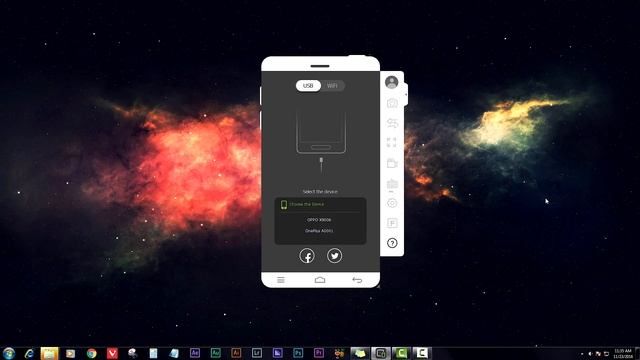Viewport: 640px width, 360px height.
Task: Launch Adobe Photoshop from taskbar
Action: click(x=298, y=353)
